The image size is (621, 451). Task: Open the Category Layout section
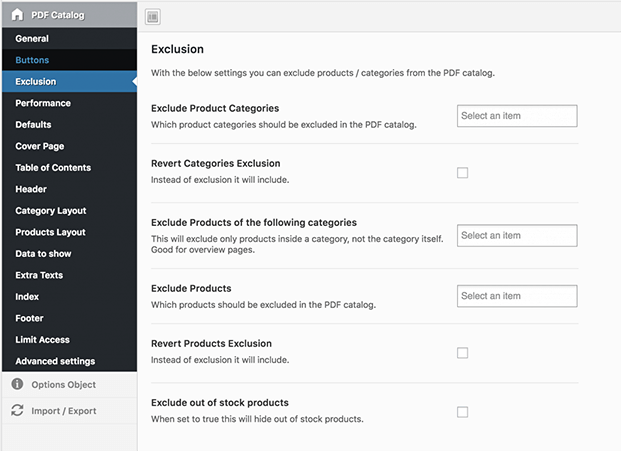click(51, 211)
